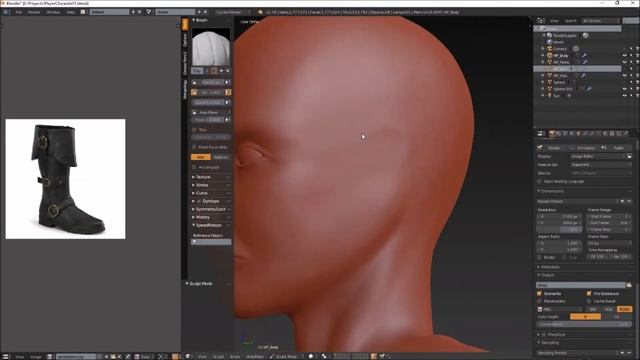640x360 pixels.
Task: Switch to the Grease Pencil tool shelf tab
Action: [x=185, y=62]
